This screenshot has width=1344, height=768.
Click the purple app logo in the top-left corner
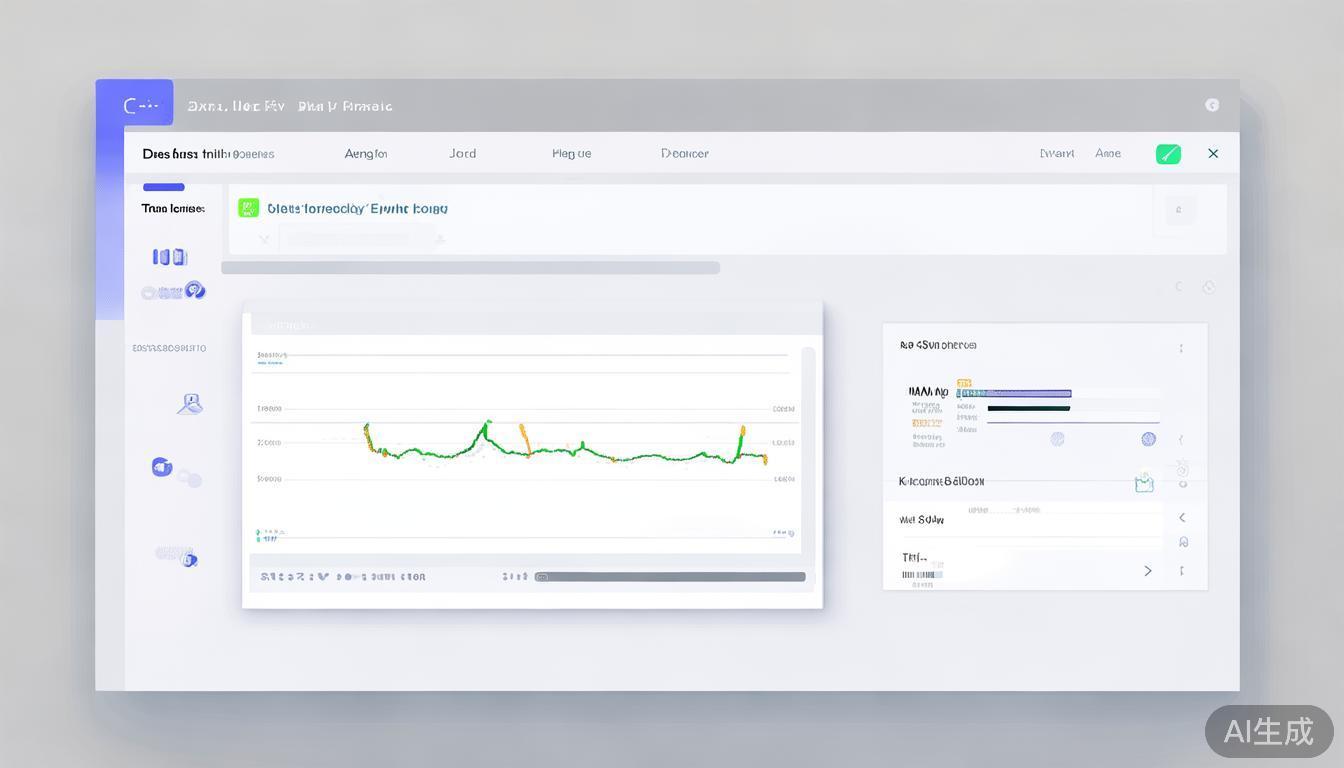coord(134,104)
